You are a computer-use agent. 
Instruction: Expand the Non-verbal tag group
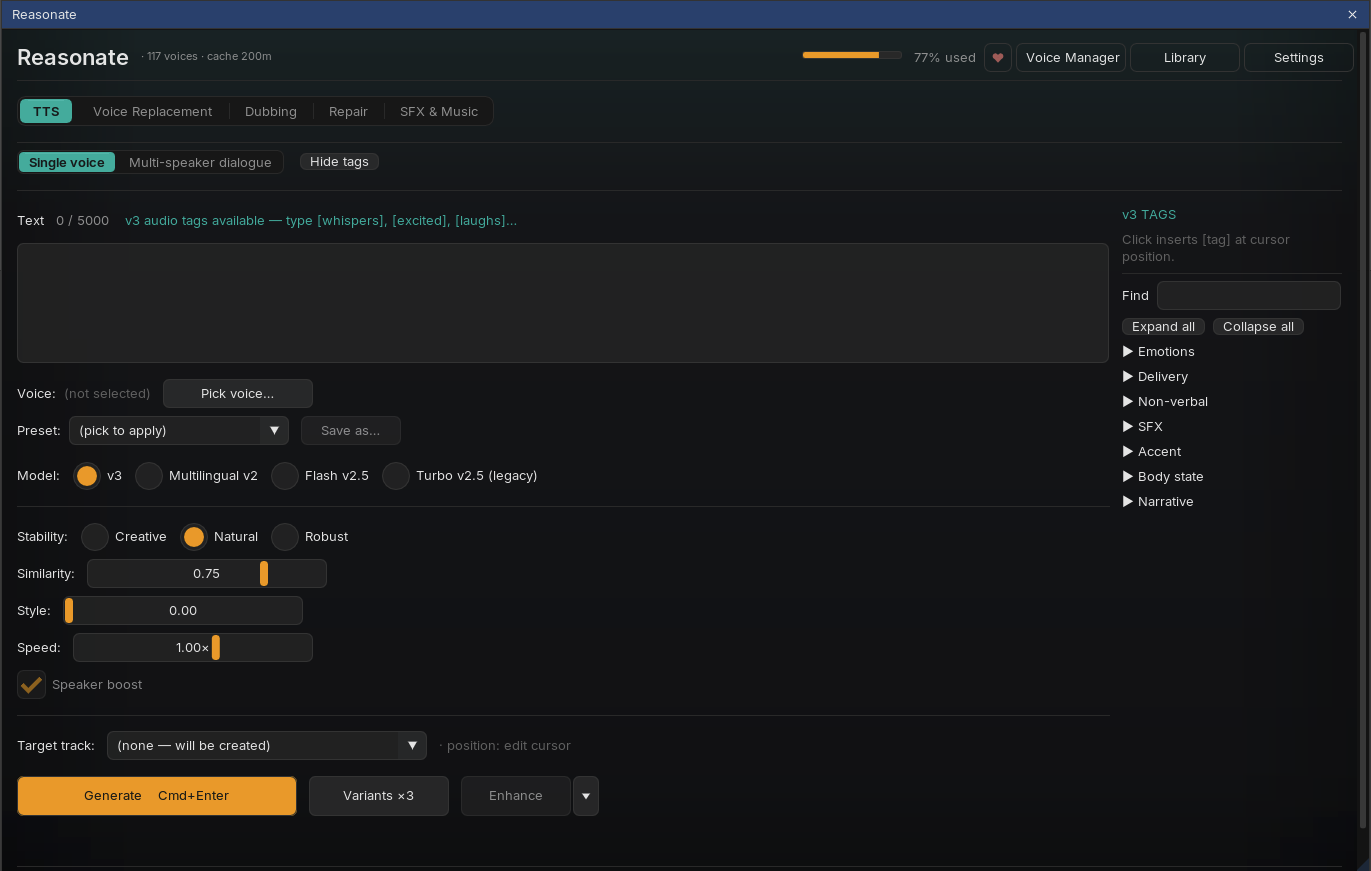(1166, 402)
